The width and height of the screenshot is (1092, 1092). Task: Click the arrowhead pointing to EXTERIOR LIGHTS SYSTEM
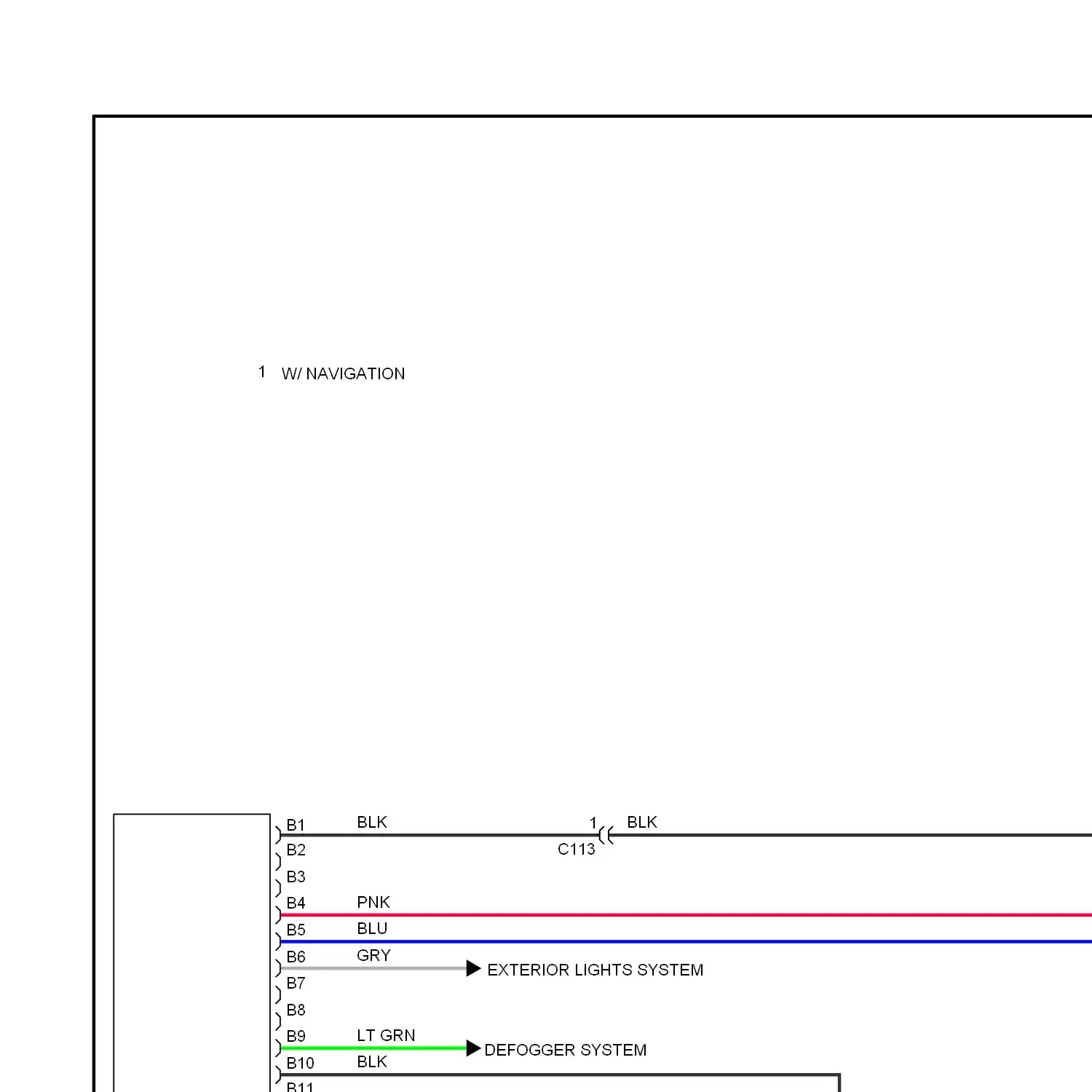(474, 968)
